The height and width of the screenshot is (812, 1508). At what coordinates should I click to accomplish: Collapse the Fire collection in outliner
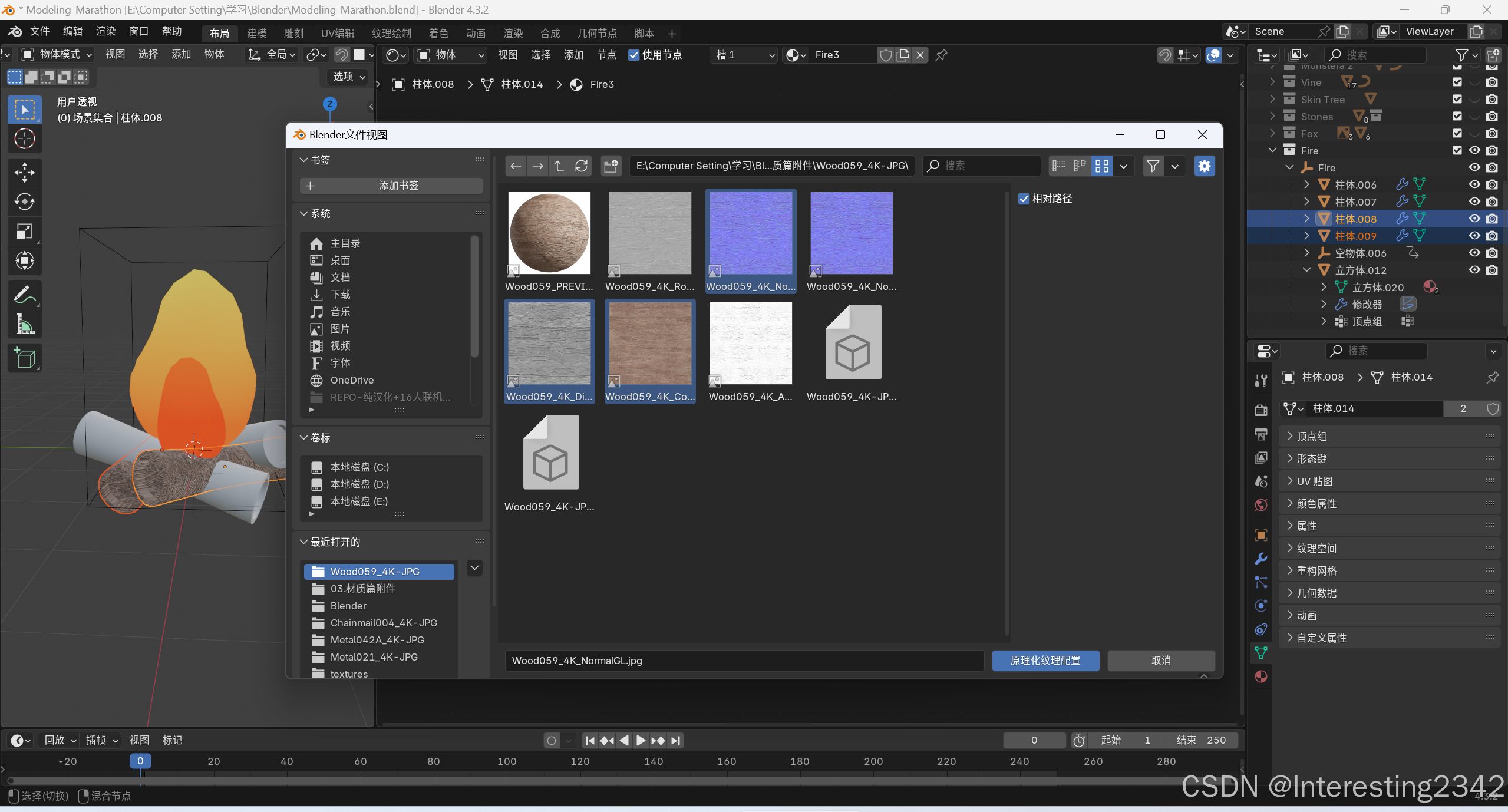point(1272,151)
